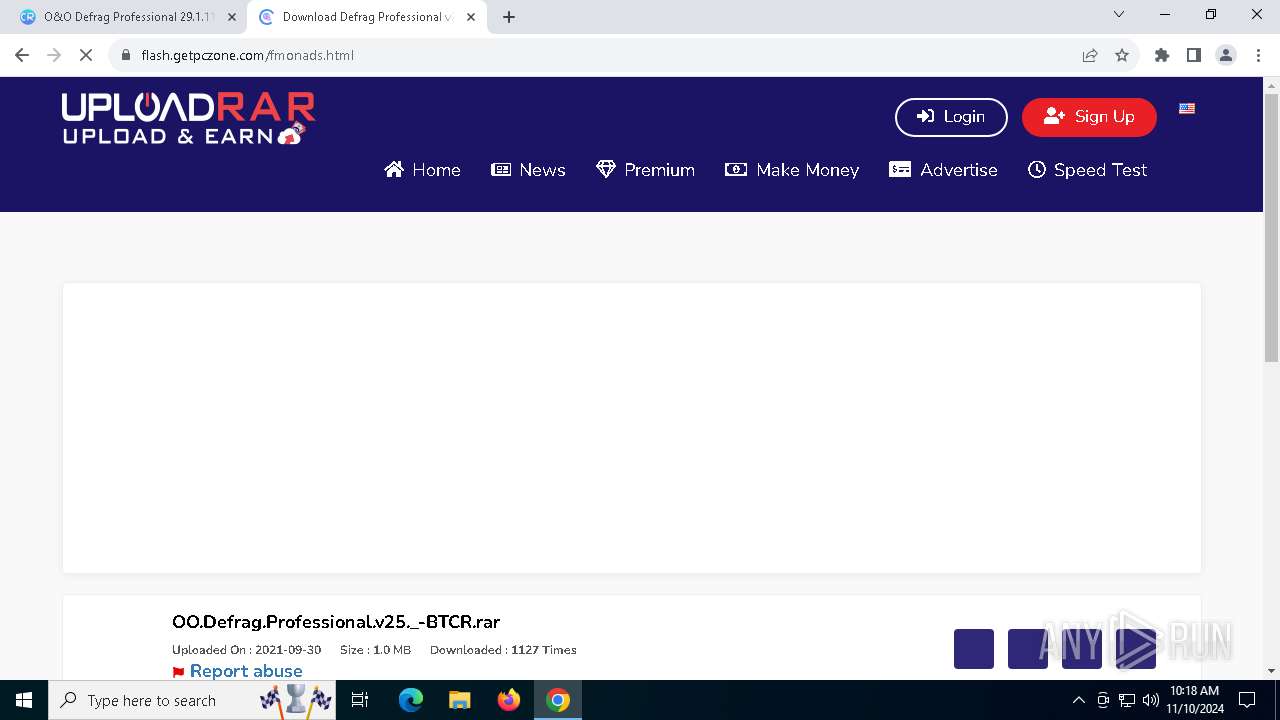Open the tab search chevron
This screenshot has width=1280, height=720.
[x=1119, y=14]
